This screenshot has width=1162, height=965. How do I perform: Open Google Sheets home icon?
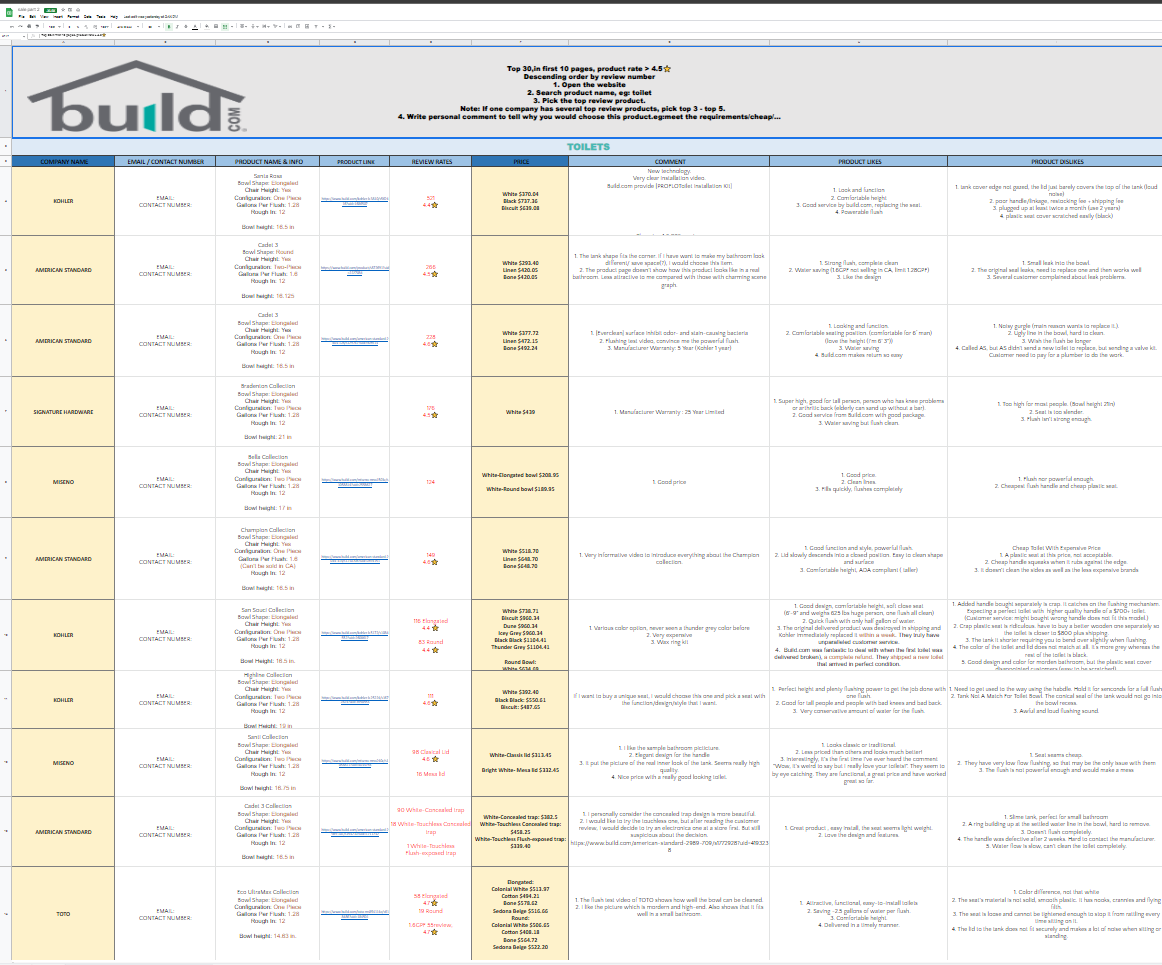point(10,13)
